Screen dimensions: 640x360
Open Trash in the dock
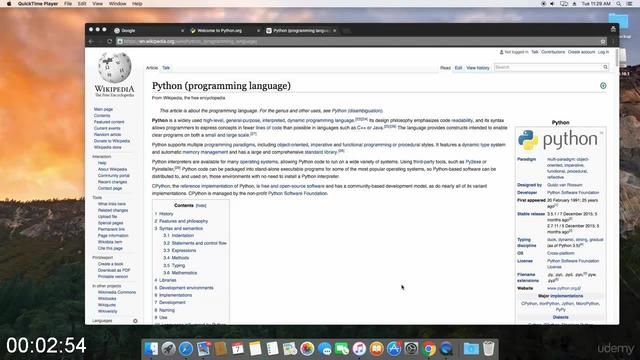489,349
